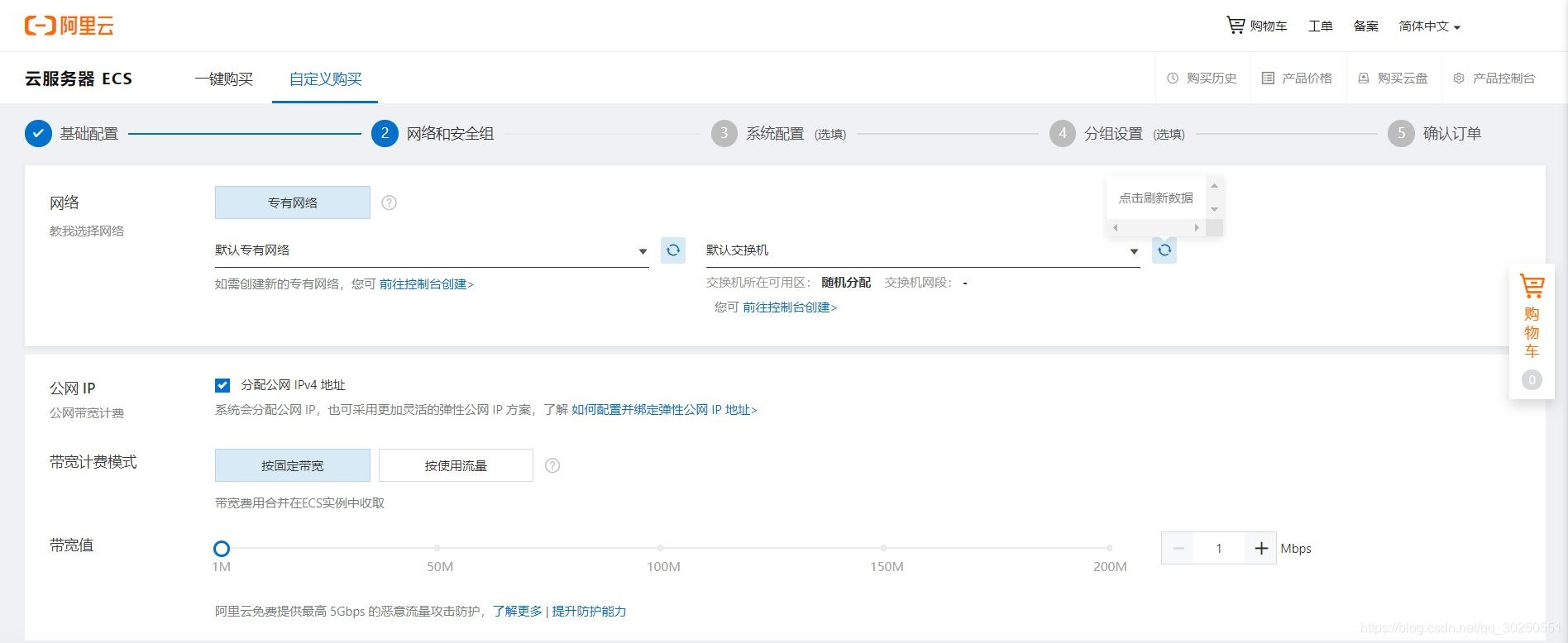Image resolution: width=1568 pixels, height=643 pixels.
Task: Set bandwidth slider to 50M mark
Action: (437, 548)
